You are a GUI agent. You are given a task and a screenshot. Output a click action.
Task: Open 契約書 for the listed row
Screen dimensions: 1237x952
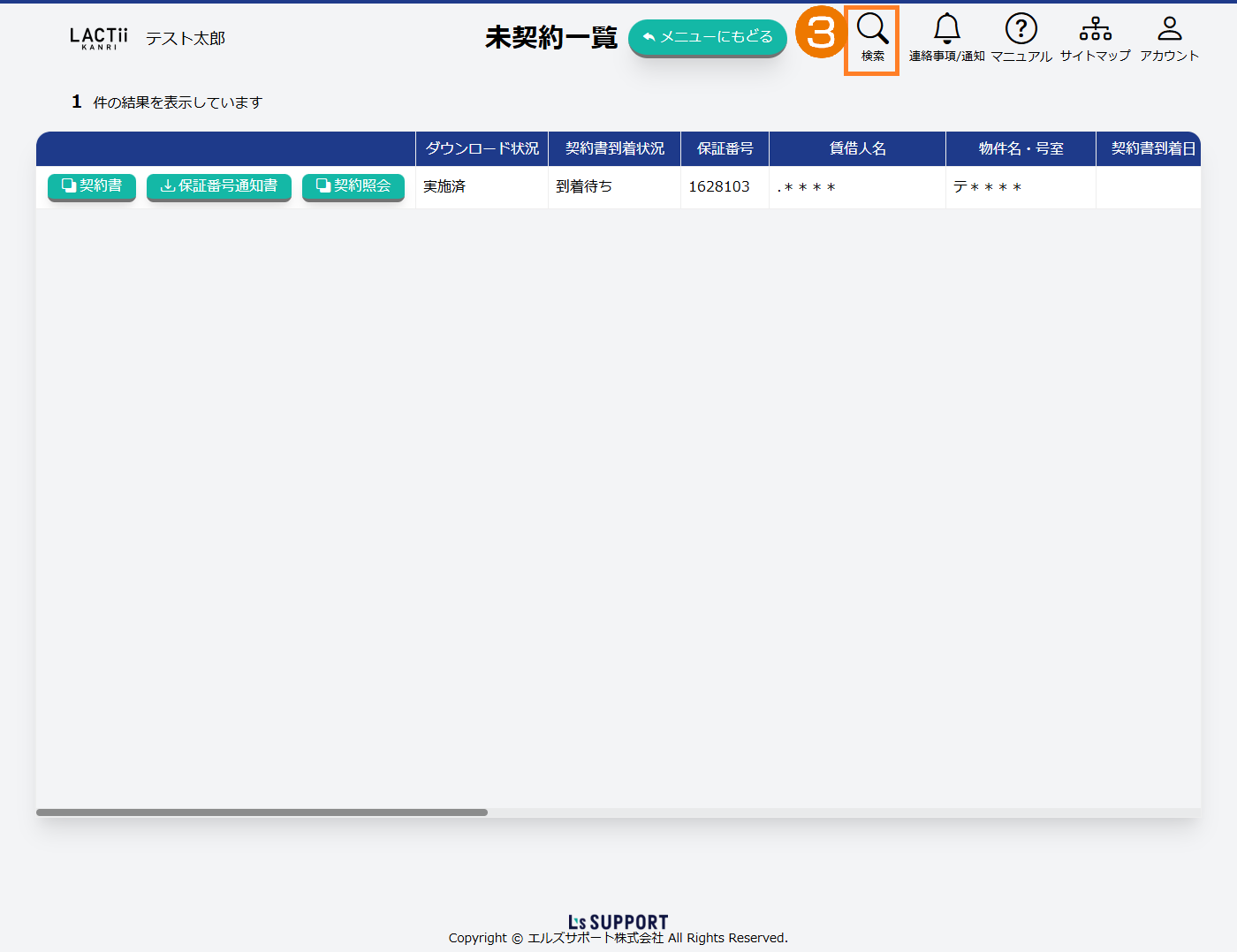(x=92, y=186)
